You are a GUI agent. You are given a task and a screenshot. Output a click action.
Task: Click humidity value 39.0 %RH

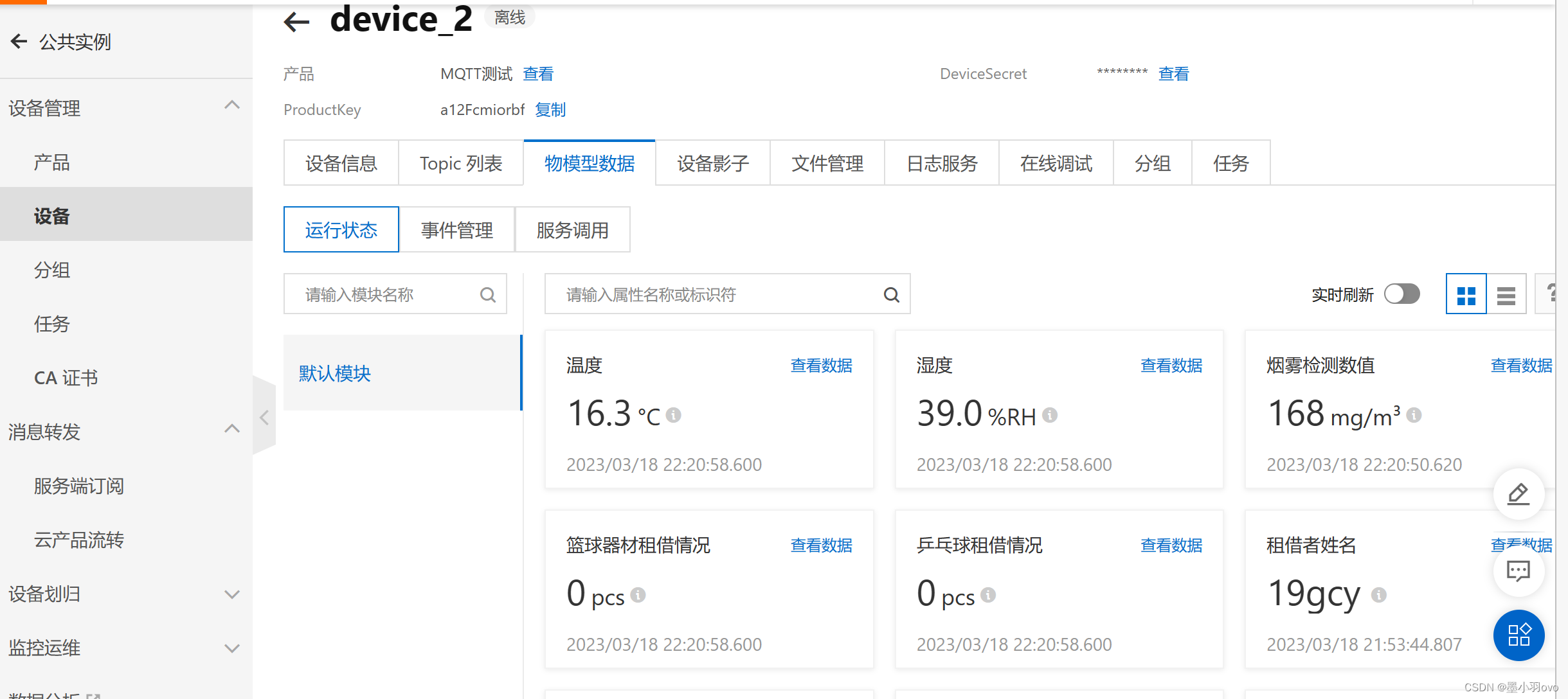point(977,413)
